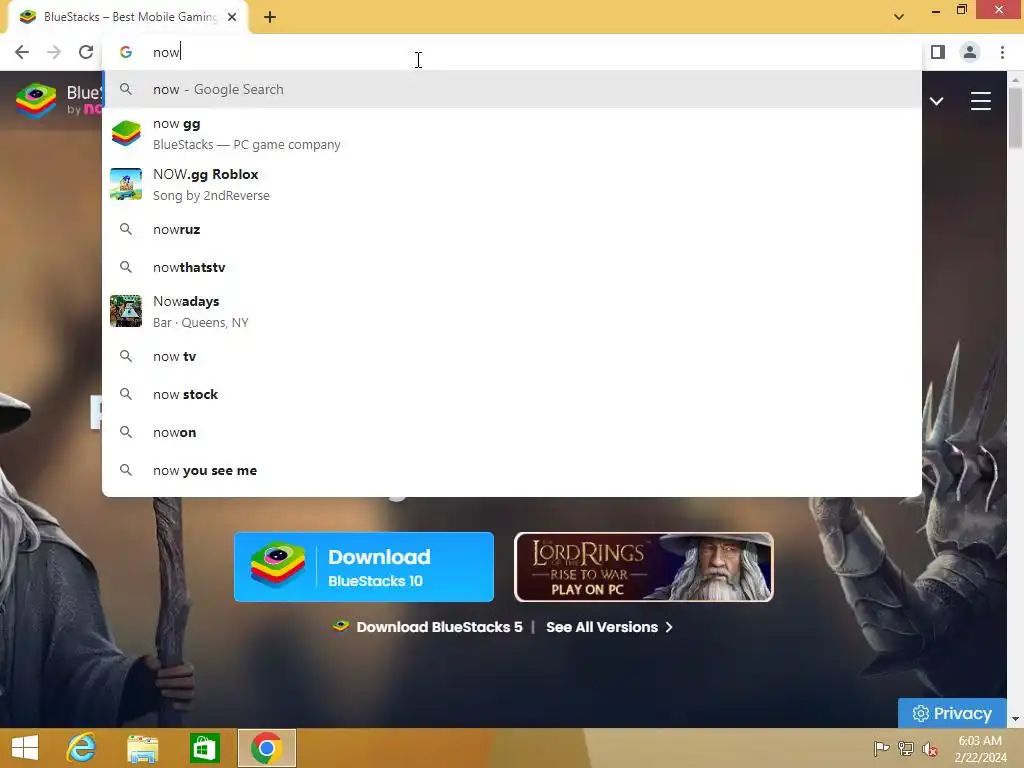Screen dimensions: 1024x768
Task: Click the Download BlueStacks 5 link
Action: tap(428, 627)
